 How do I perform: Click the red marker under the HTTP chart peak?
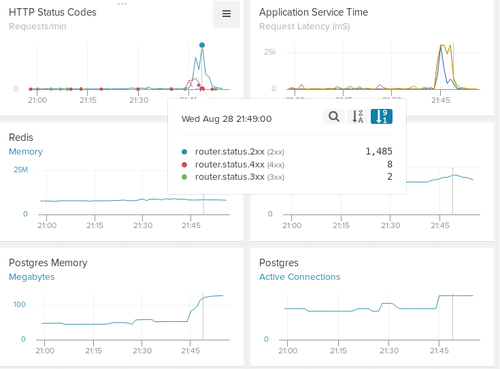[202, 89]
